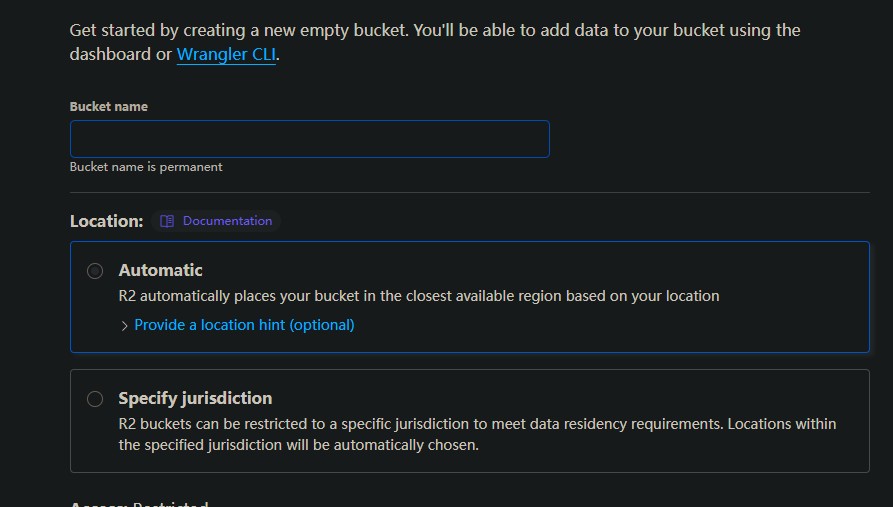Click the "Bucket name" field label
The height and width of the screenshot is (507, 893).
109,107
